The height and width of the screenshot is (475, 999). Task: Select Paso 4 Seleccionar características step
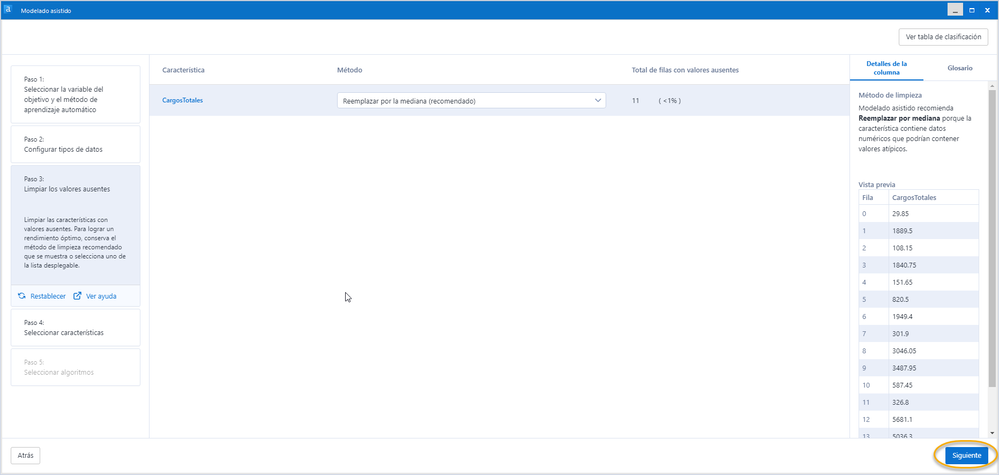[x=75, y=327]
